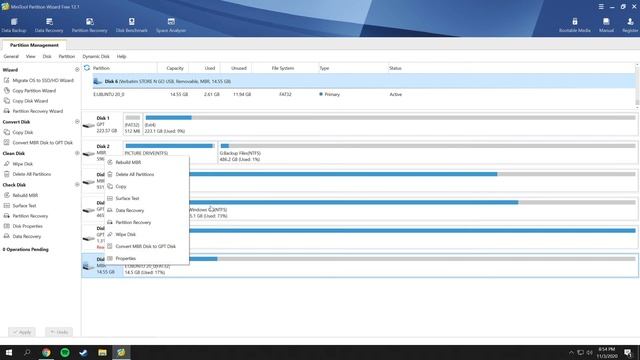Select the Partition Management tab

[34, 45]
